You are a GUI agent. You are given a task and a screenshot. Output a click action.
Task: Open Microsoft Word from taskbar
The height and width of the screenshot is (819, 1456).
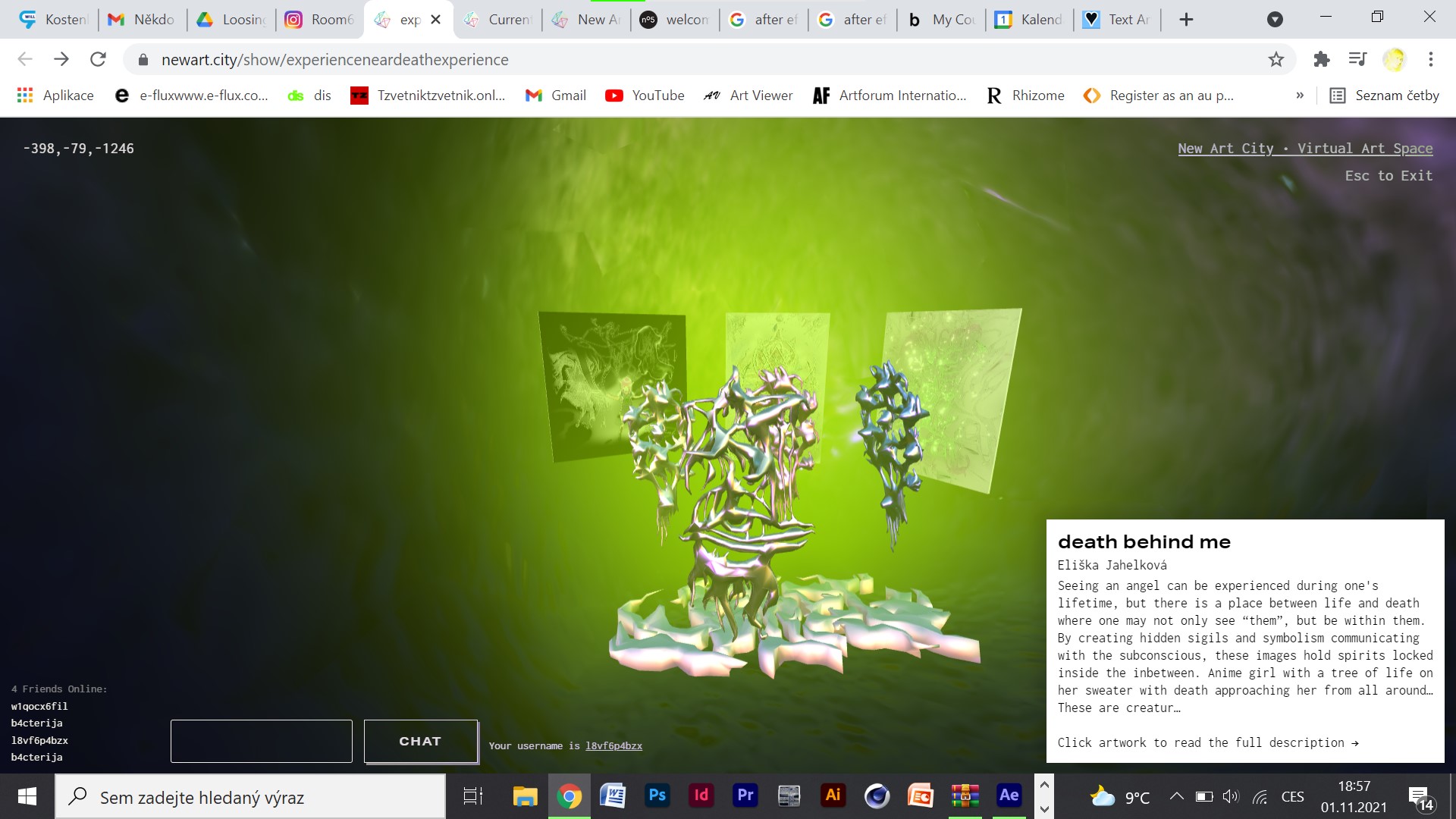(613, 796)
